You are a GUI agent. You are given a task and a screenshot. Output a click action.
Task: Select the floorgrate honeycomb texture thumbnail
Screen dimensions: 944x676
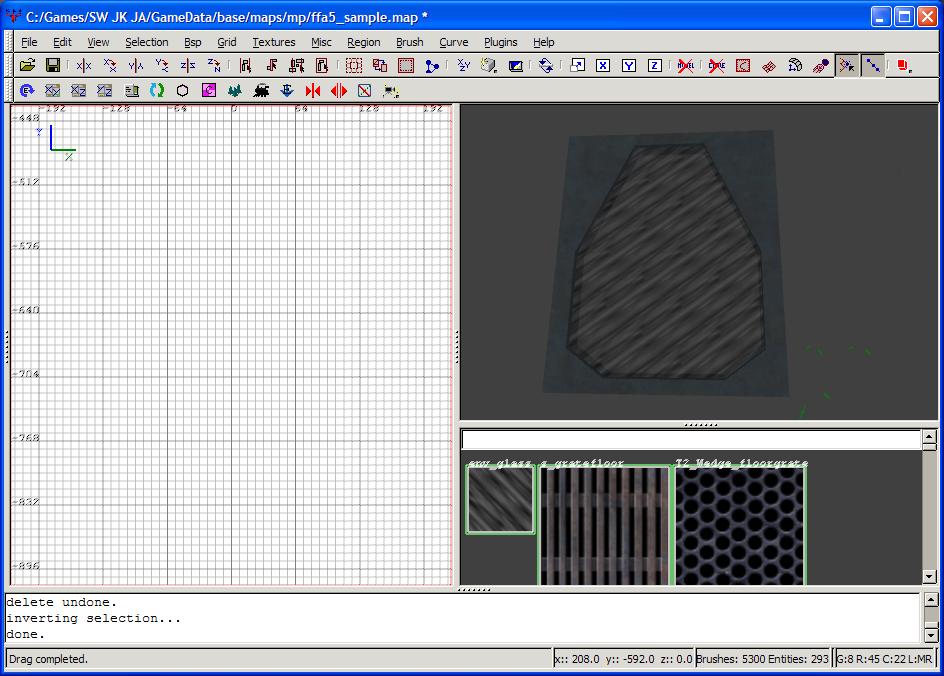tap(740, 526)
